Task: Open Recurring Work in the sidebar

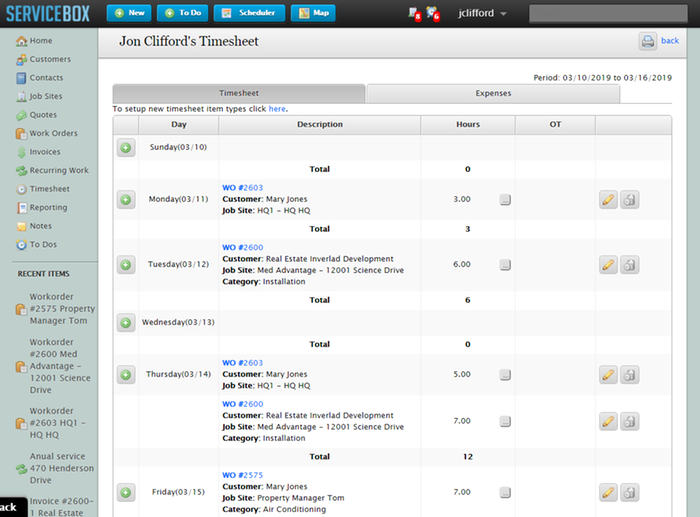Action: pos(52,171)
